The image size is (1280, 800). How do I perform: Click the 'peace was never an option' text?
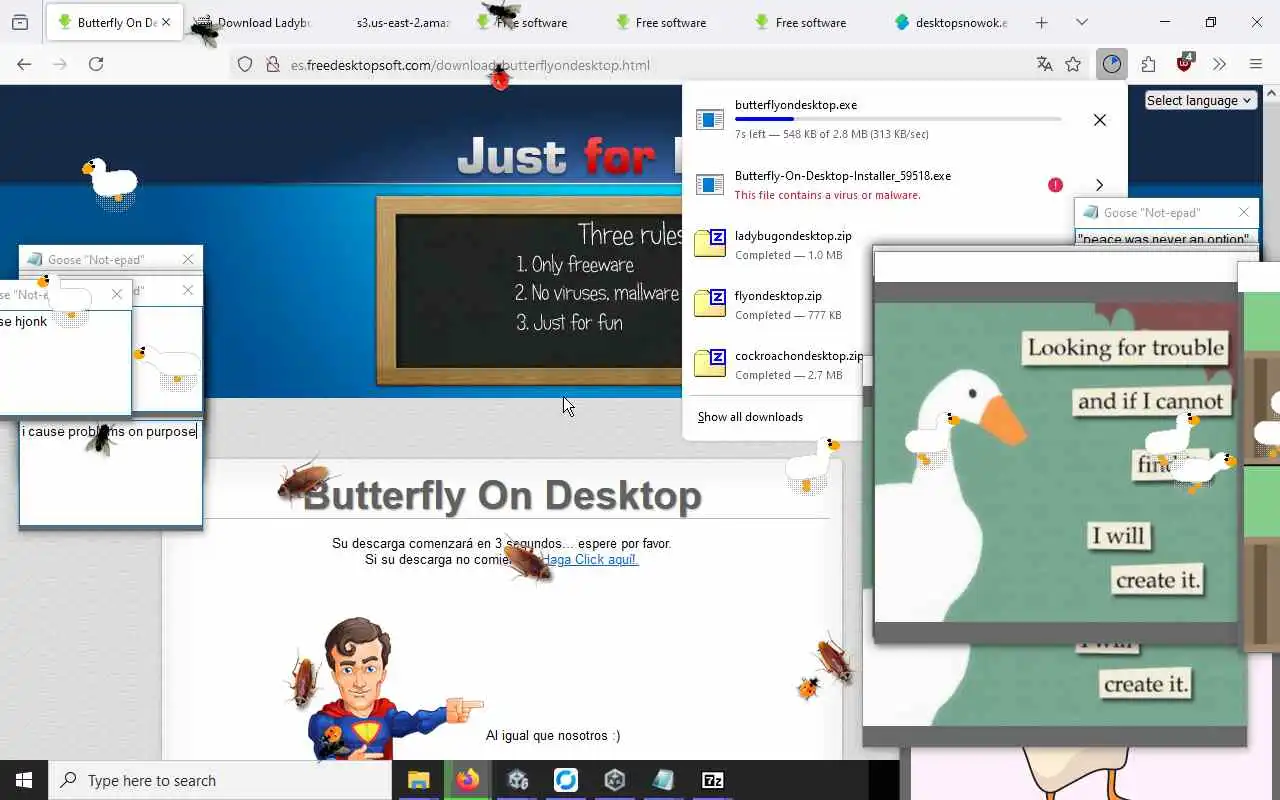1163,239
